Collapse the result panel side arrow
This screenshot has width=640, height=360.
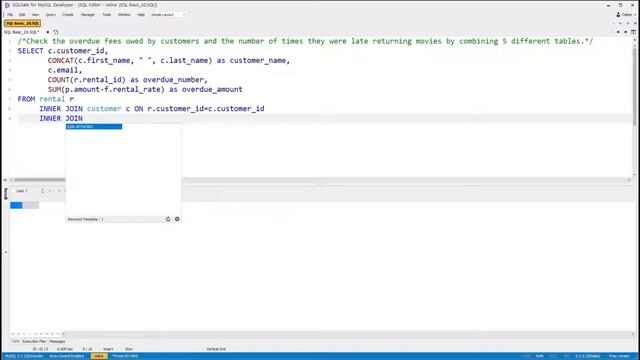click(x=6, y=252)
